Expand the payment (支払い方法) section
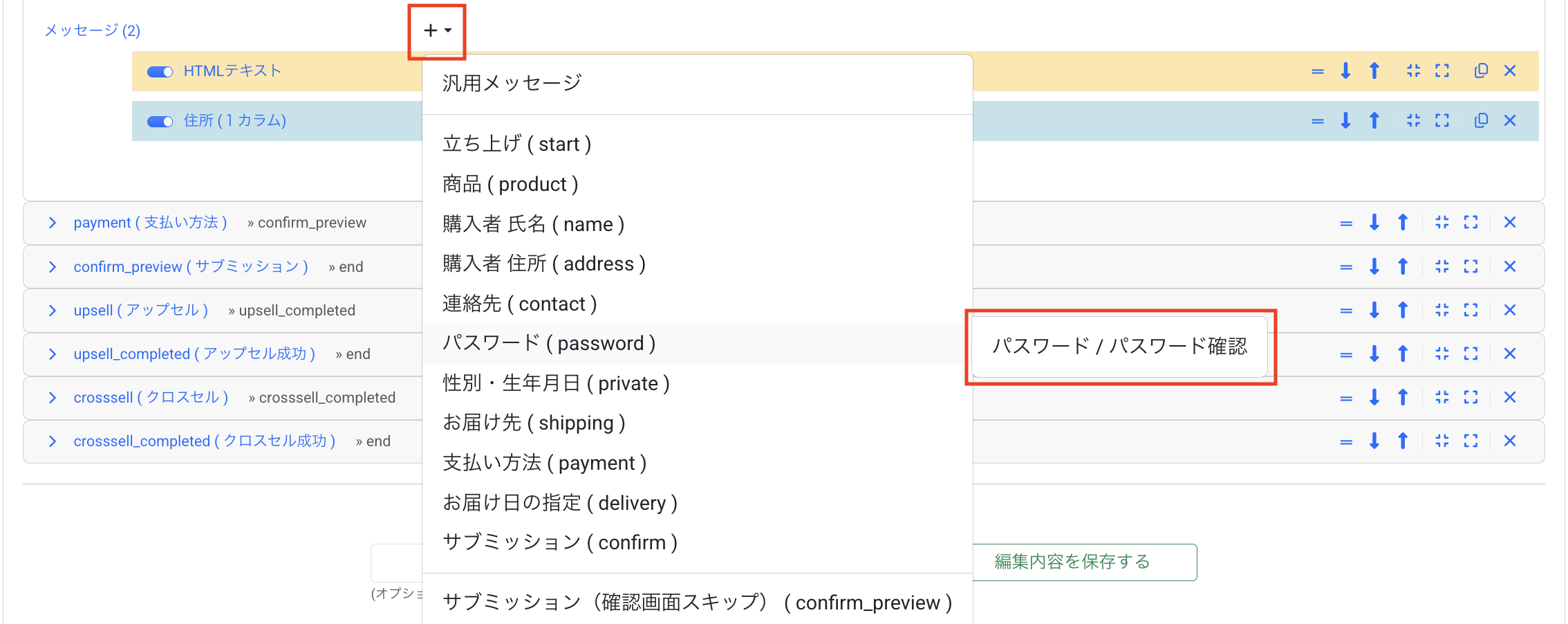Viewport: 1568px width, 624px height. click(53, 223)
